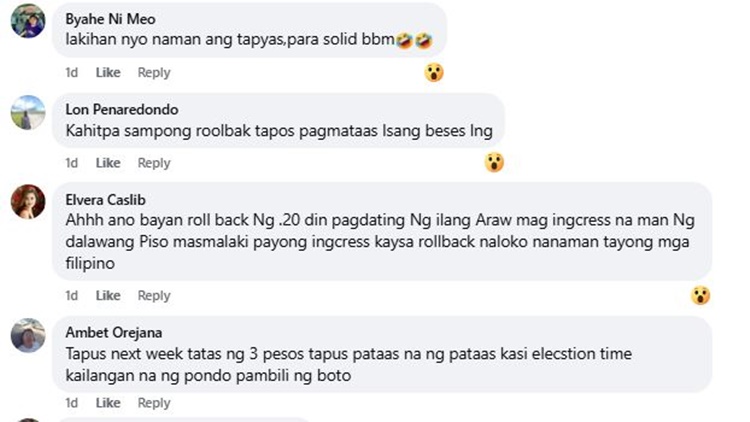Image resolution: width=750 pixels, height=422 pixels.
Task: Open the 1d timestamp on Ambet Orejana's comment
Action: [x=72, y=403]
